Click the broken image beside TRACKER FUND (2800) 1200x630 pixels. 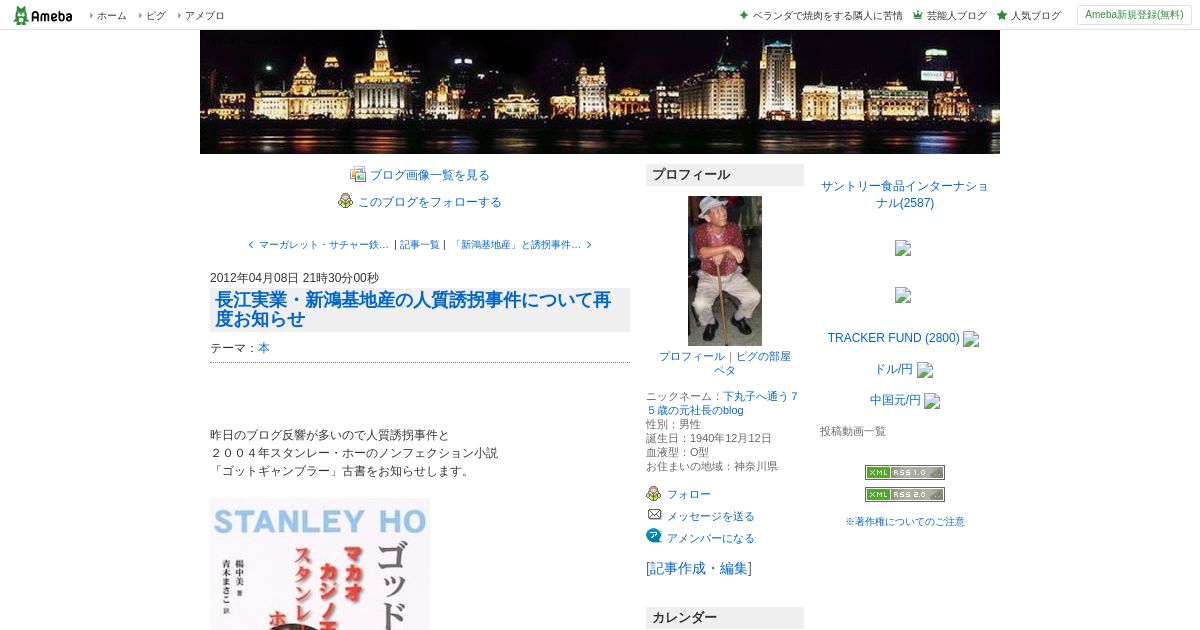(x=971, y=339)
